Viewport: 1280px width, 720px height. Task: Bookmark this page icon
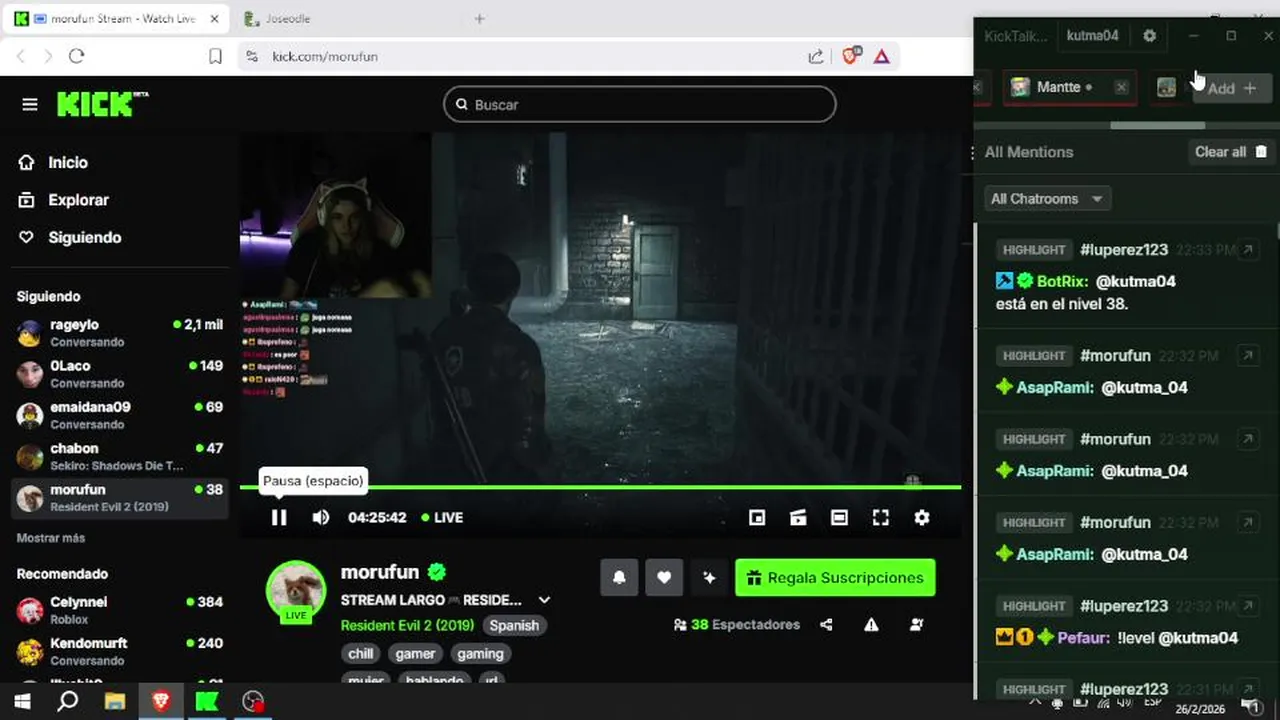[x=215, y=57]
